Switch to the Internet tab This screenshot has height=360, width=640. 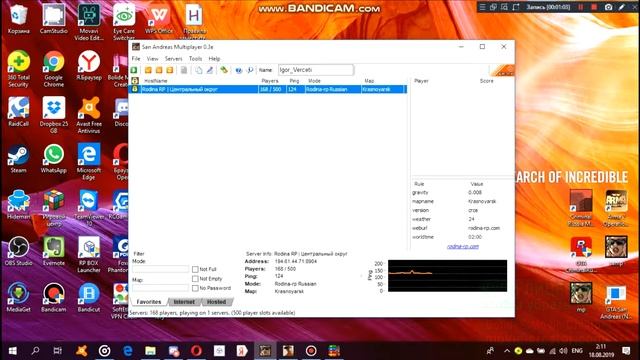click(x=184, y=302)
